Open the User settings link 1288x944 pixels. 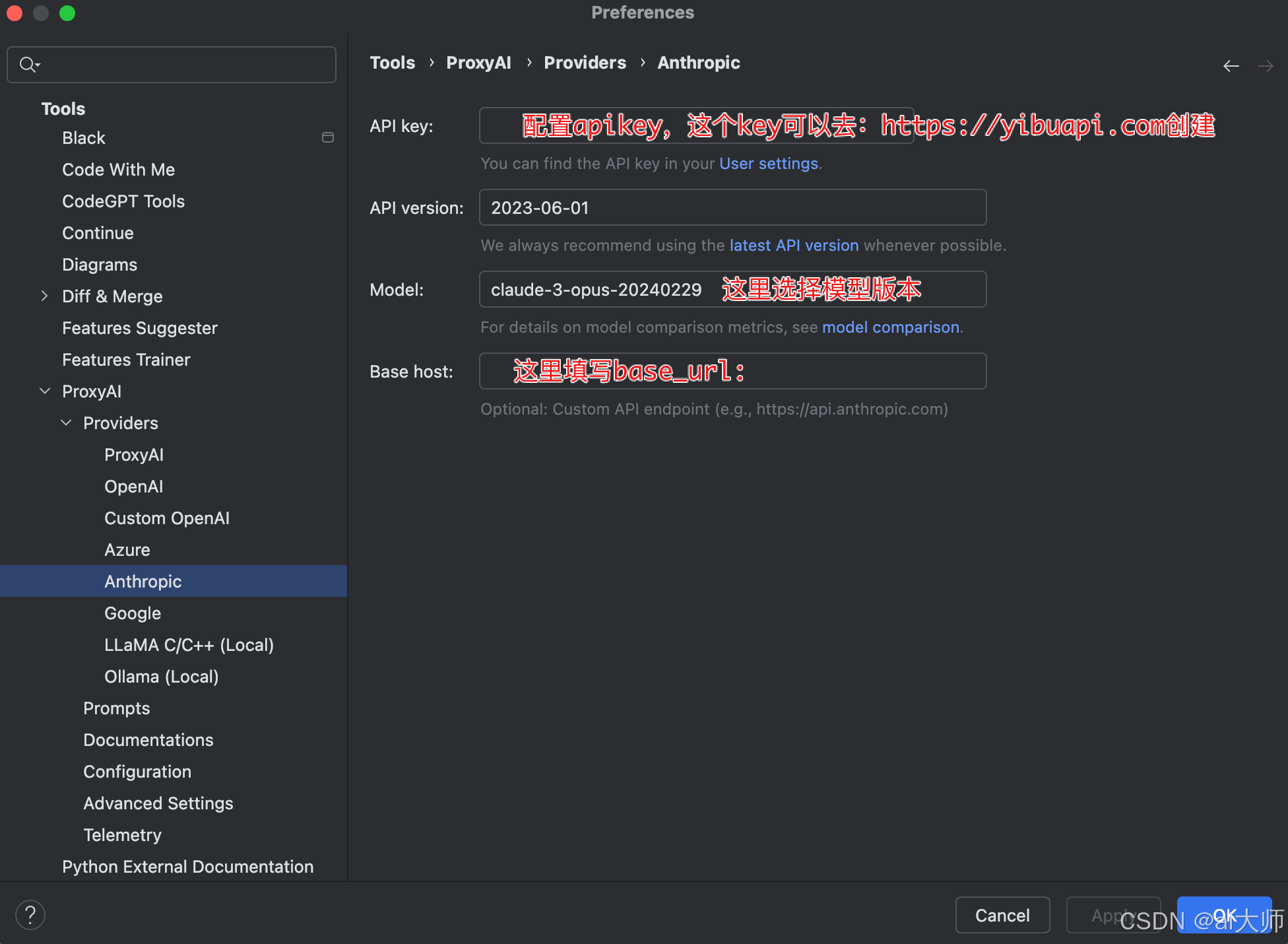click(x=768, y=164)
